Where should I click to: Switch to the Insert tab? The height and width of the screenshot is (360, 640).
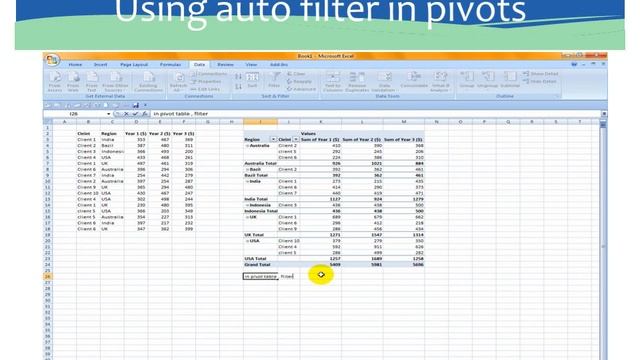point(100,64)
